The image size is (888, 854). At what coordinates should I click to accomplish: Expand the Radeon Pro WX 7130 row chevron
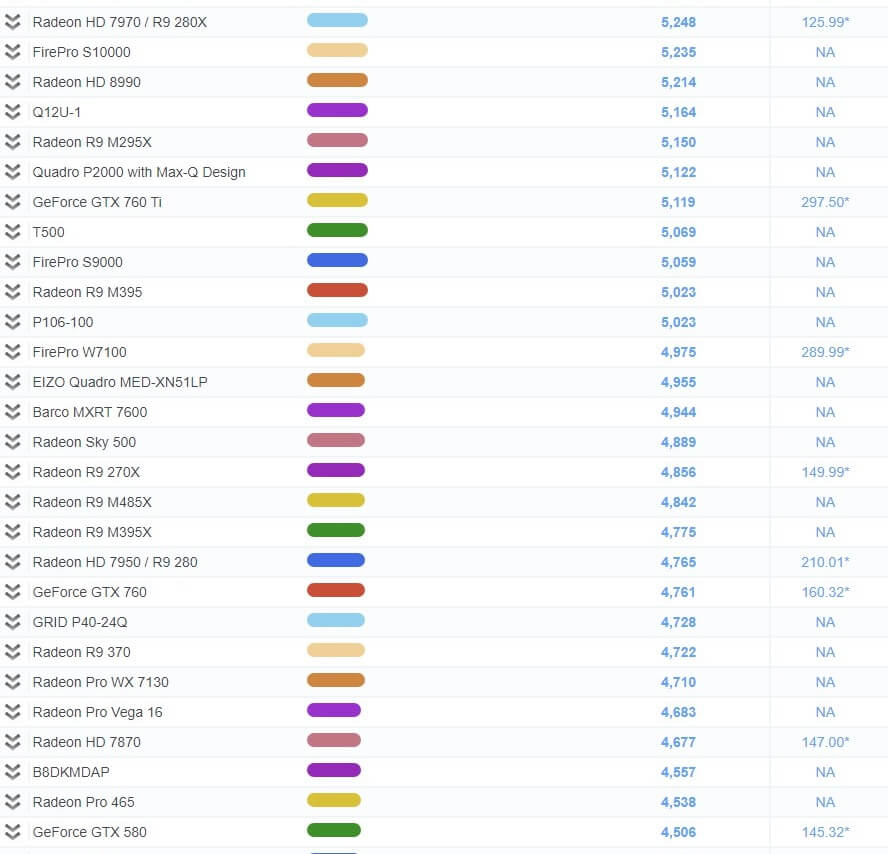[12, 682]
